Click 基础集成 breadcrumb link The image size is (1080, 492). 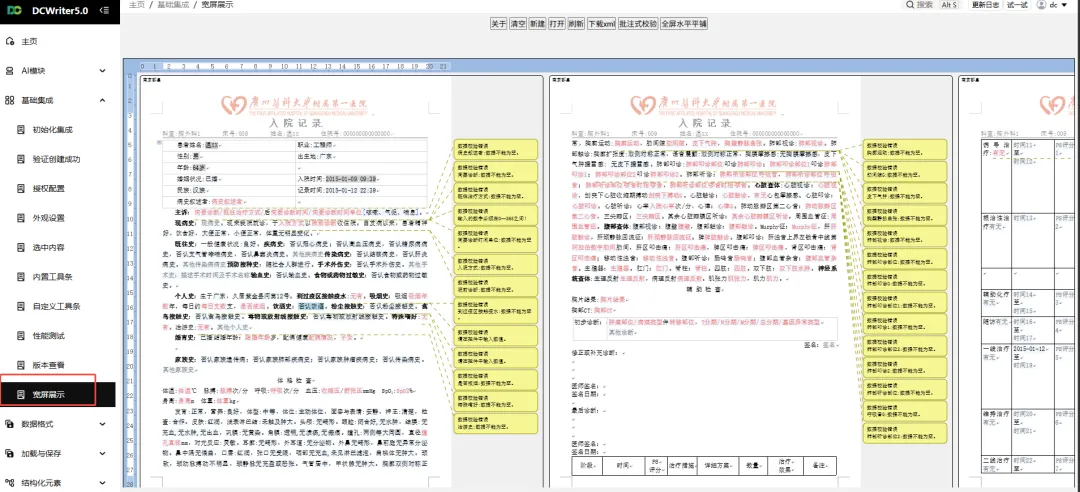(x=172, y=5)
